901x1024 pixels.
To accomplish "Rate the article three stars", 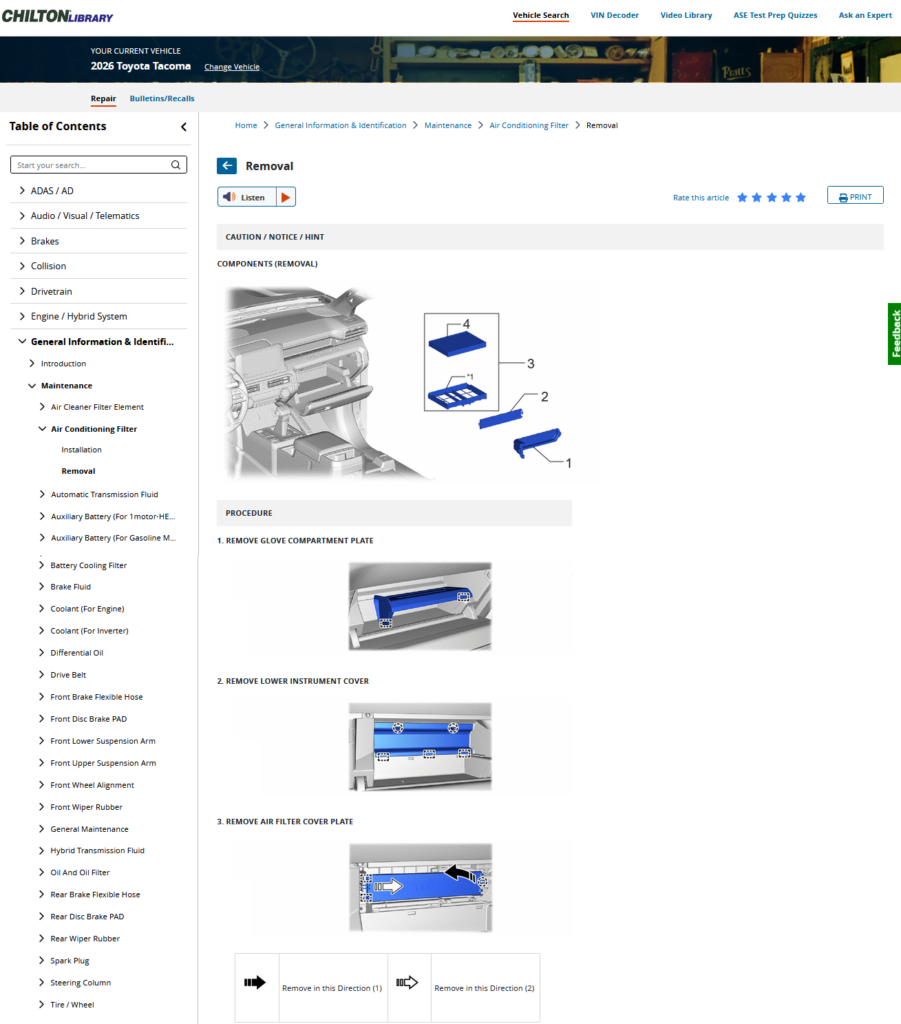I will pos(772,197).
